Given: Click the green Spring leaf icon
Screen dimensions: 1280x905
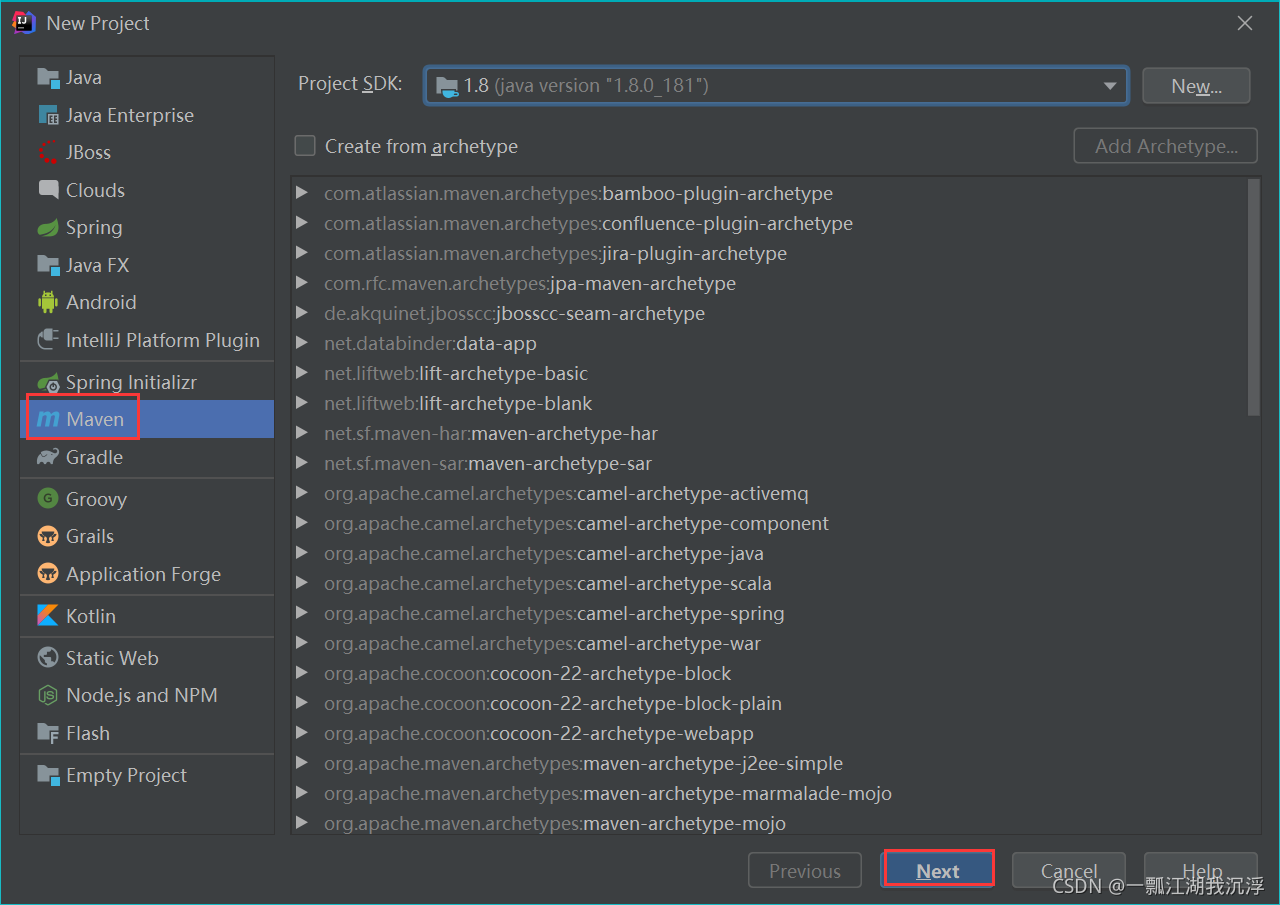Looking at the screenshot, I should point(48,228).
